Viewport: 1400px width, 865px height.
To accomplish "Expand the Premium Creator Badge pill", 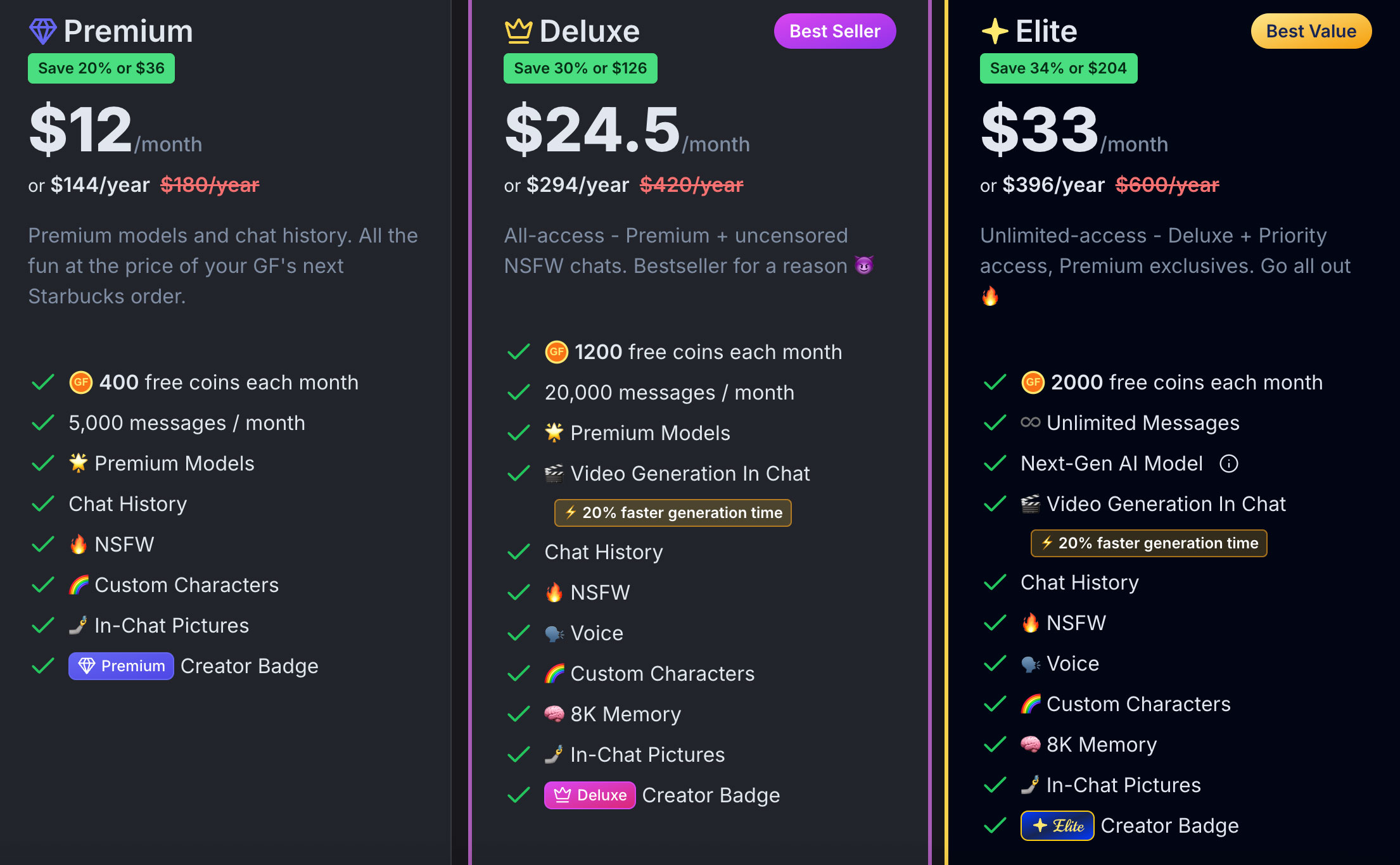I will (120, 666).
